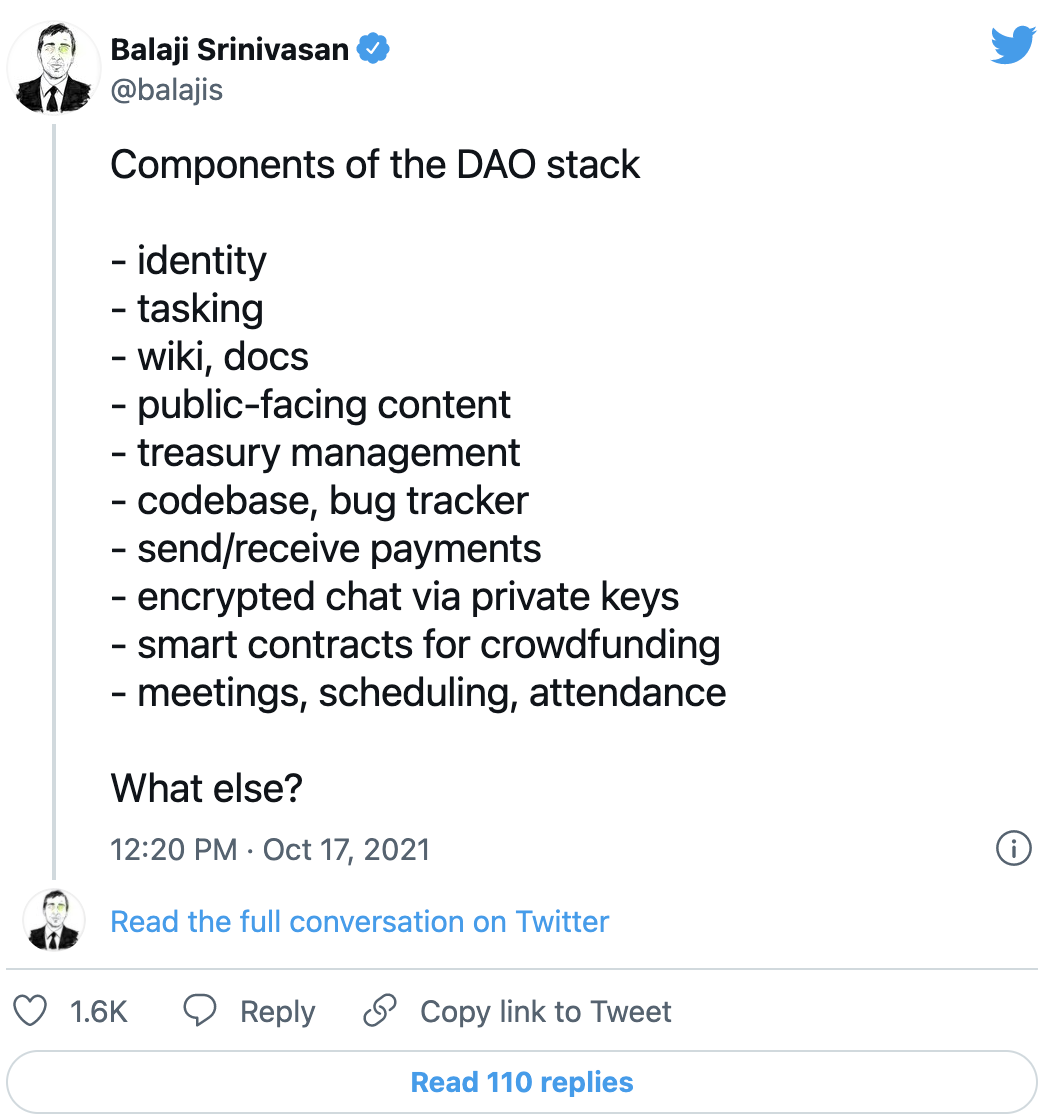Click the chain link copy icon
The height and width of the screenshot is (1120, 1054).
(x=380, y=1011)
